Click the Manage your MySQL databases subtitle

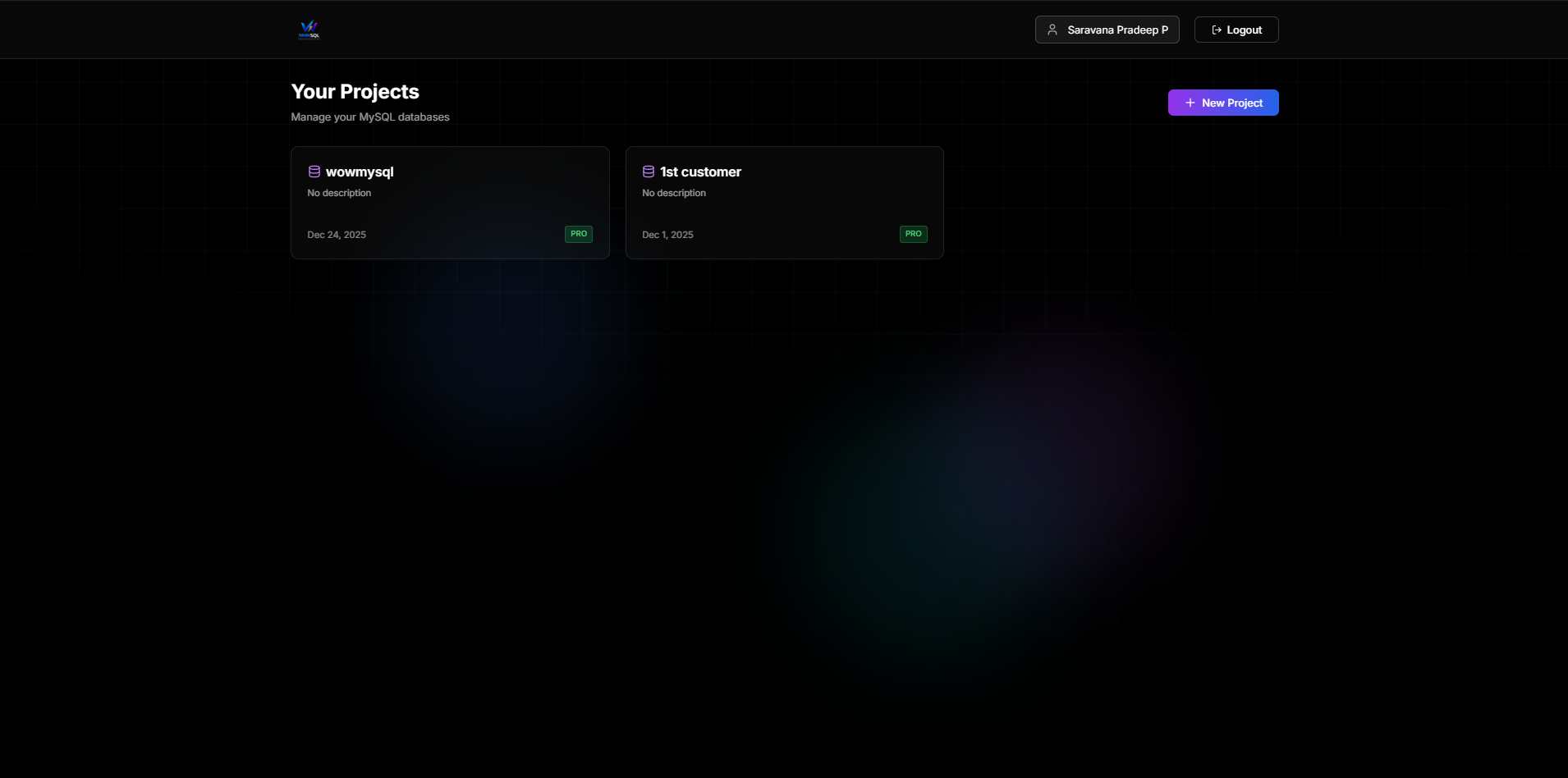click(369, 117)
